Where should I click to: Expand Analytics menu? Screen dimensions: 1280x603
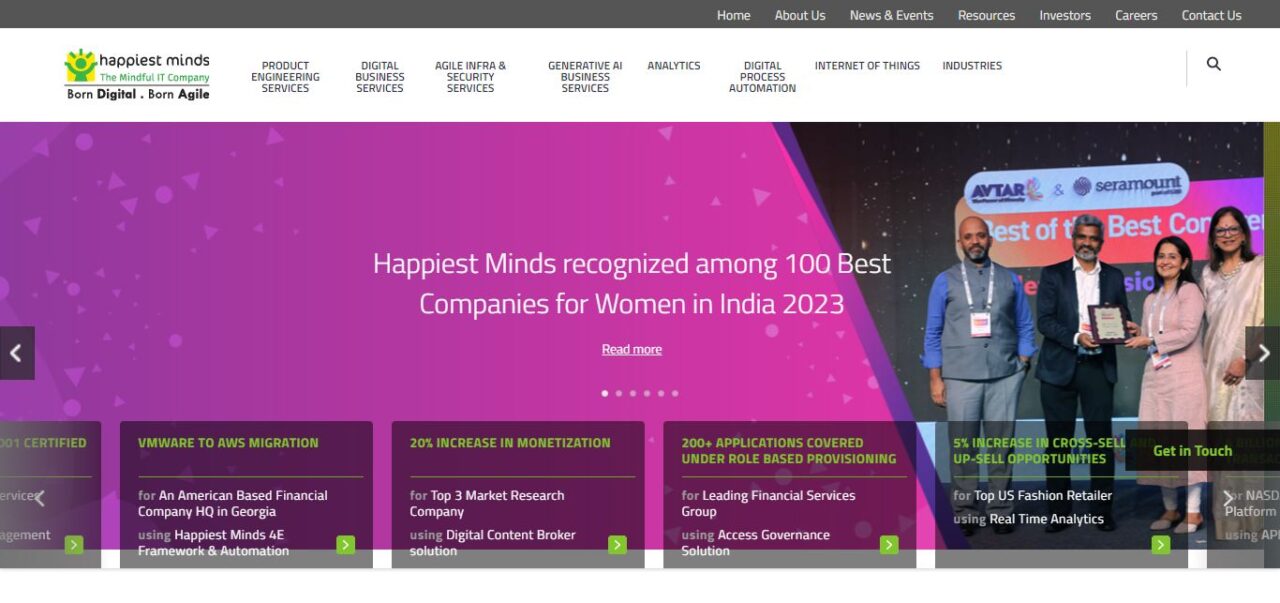coord(674,66)
